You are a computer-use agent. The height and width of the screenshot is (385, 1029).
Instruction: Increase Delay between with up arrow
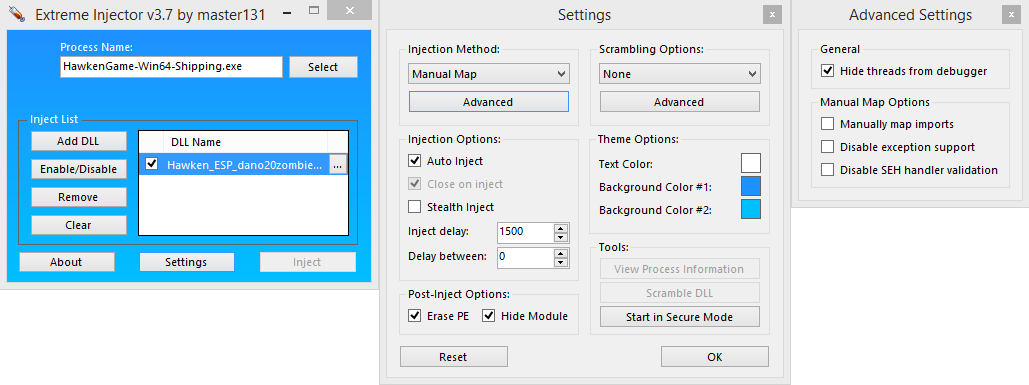point(560,253)
